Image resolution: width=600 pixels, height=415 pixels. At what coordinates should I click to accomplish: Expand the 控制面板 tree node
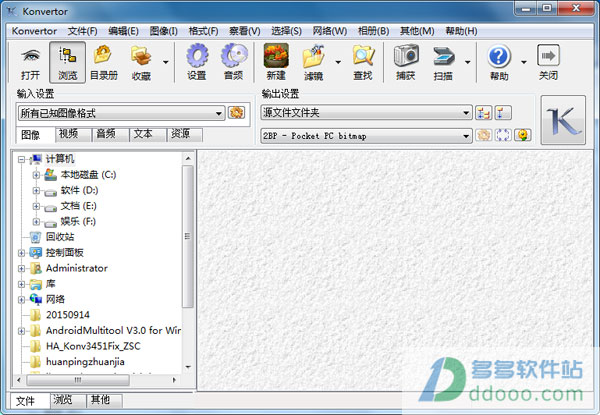click(21, 253)
